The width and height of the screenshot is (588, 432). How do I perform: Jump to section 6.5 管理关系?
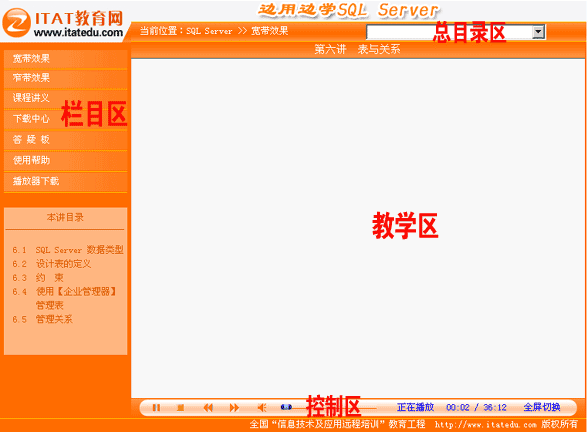(42, 320)
